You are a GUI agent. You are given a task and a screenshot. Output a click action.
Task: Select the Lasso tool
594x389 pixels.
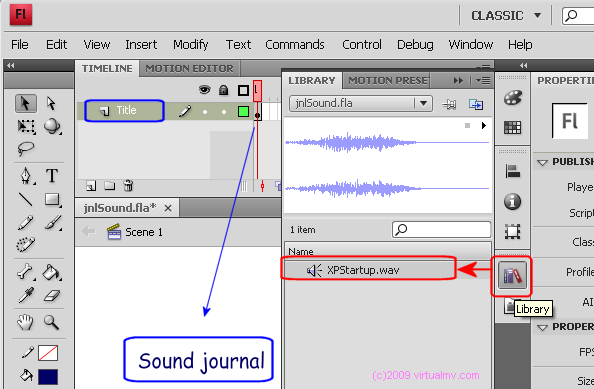pyautogui.click(x=25, y=149)
